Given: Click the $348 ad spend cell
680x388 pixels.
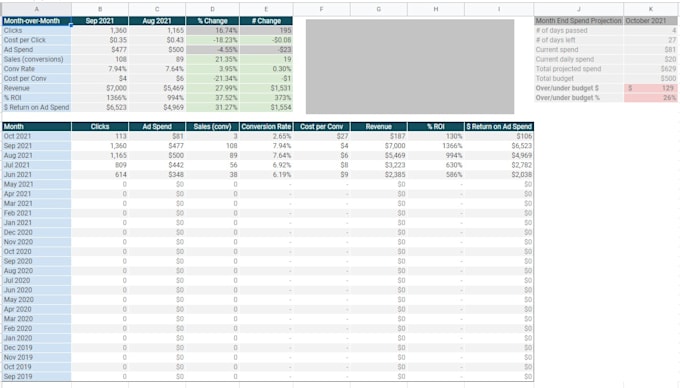Looking at the screenshot, I should (157, 174).
